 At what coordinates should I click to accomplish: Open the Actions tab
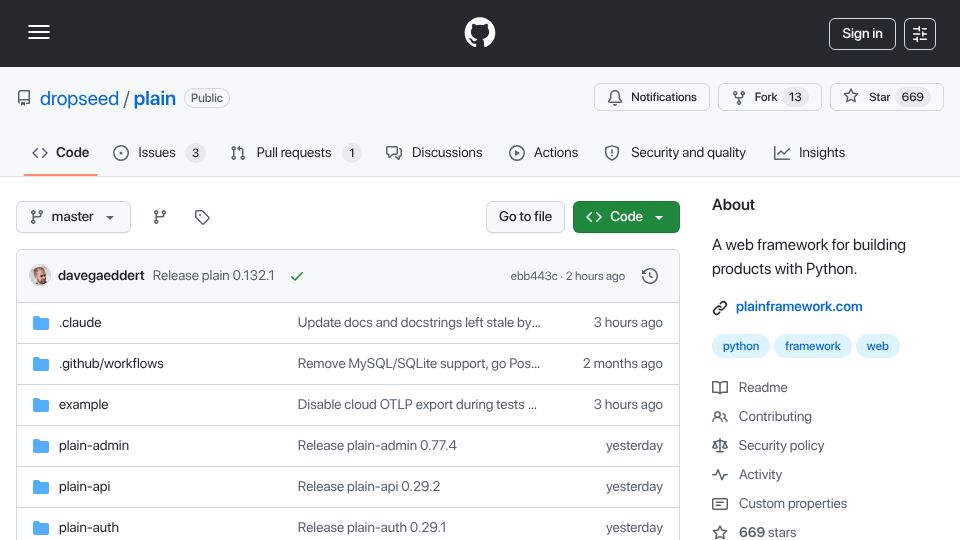[x=544, y=152]
